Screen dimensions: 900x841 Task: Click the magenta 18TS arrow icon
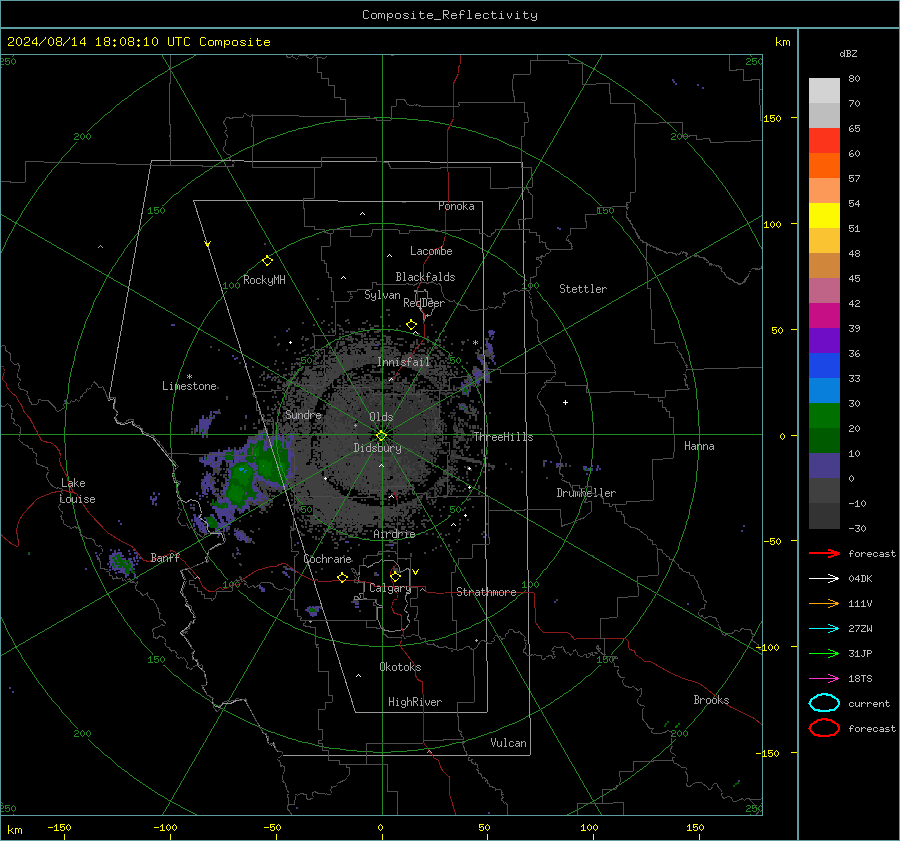pyautogui.click(x=824, y=679)
